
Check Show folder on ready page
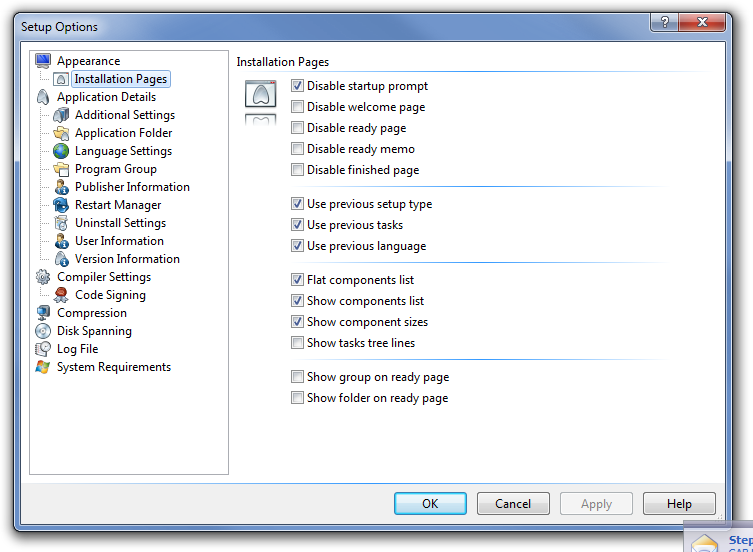coord(297,398)
